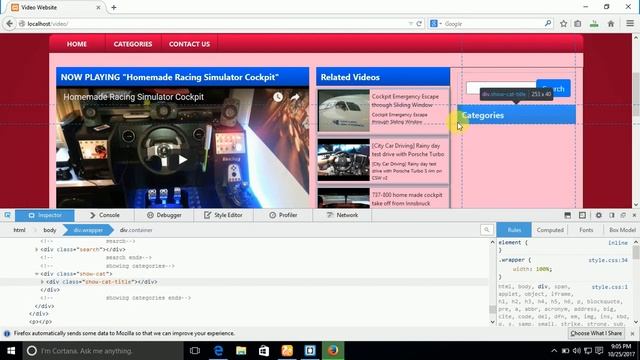Open the Debugger tab
This screenshot has width=640, height=360.
tap(164, 215)
